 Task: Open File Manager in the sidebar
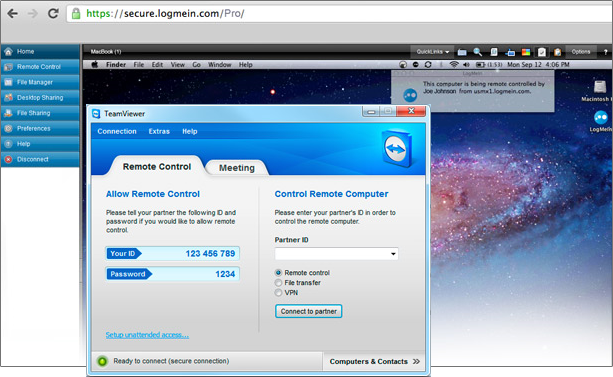click(x=40, y=82)
